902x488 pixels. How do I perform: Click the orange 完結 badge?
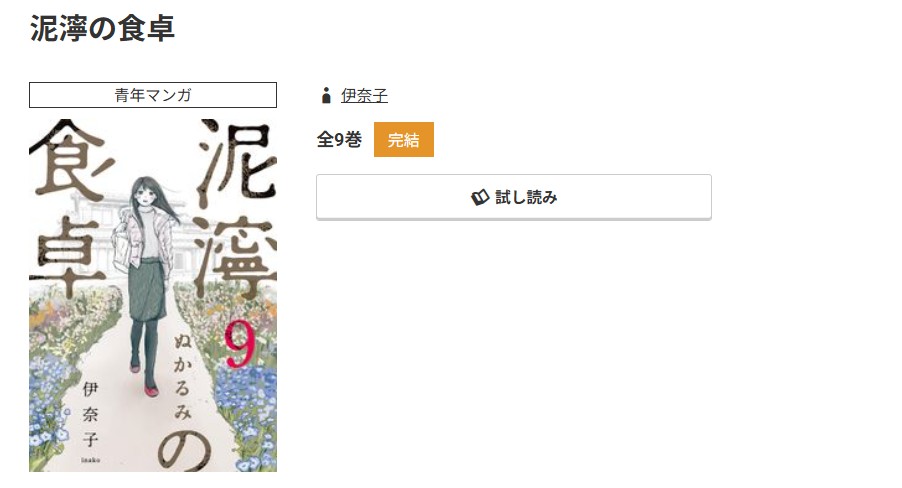point(404,139)
